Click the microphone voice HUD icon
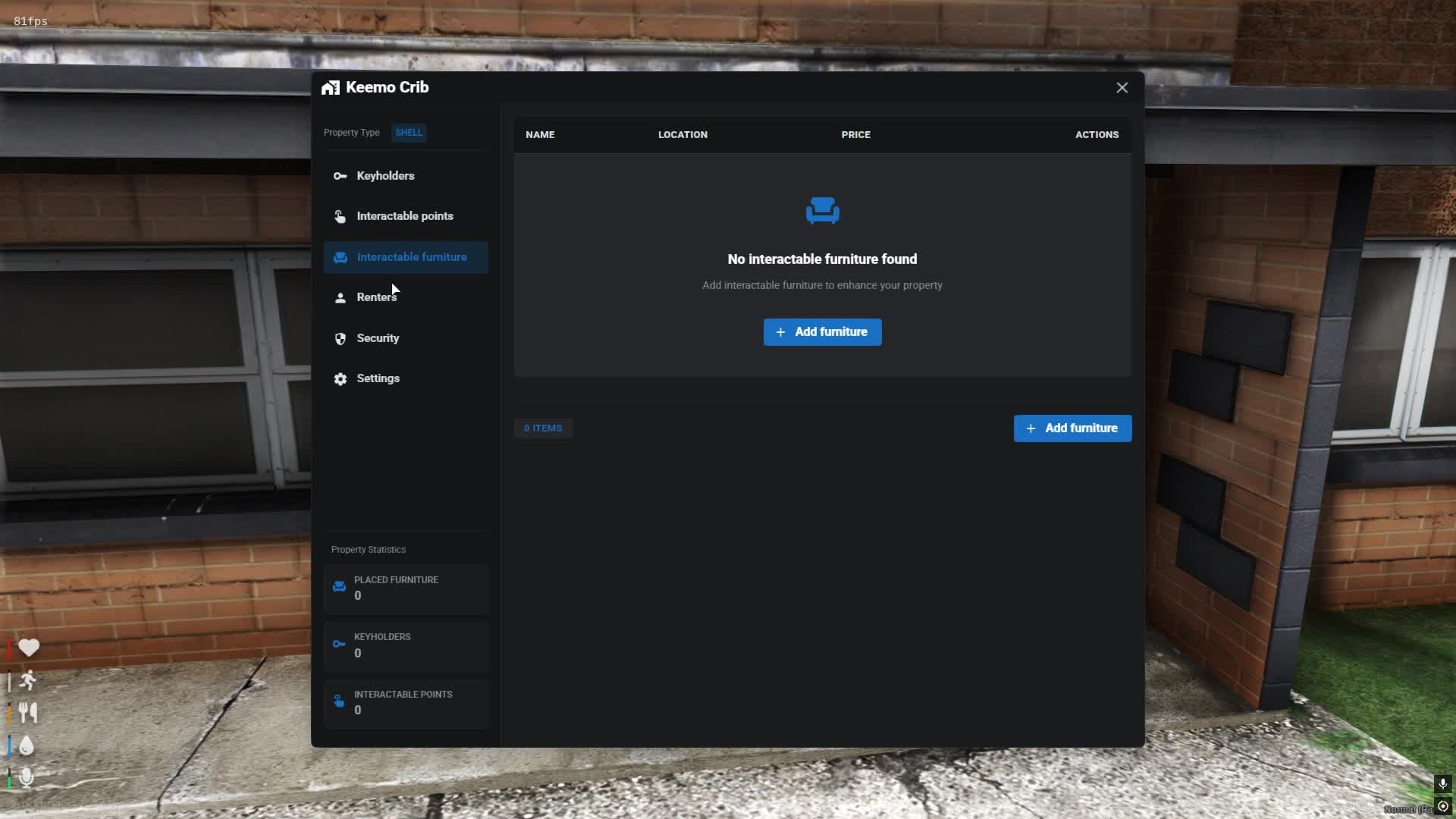This screenshot has height=819, width=1456. point(27,777)
